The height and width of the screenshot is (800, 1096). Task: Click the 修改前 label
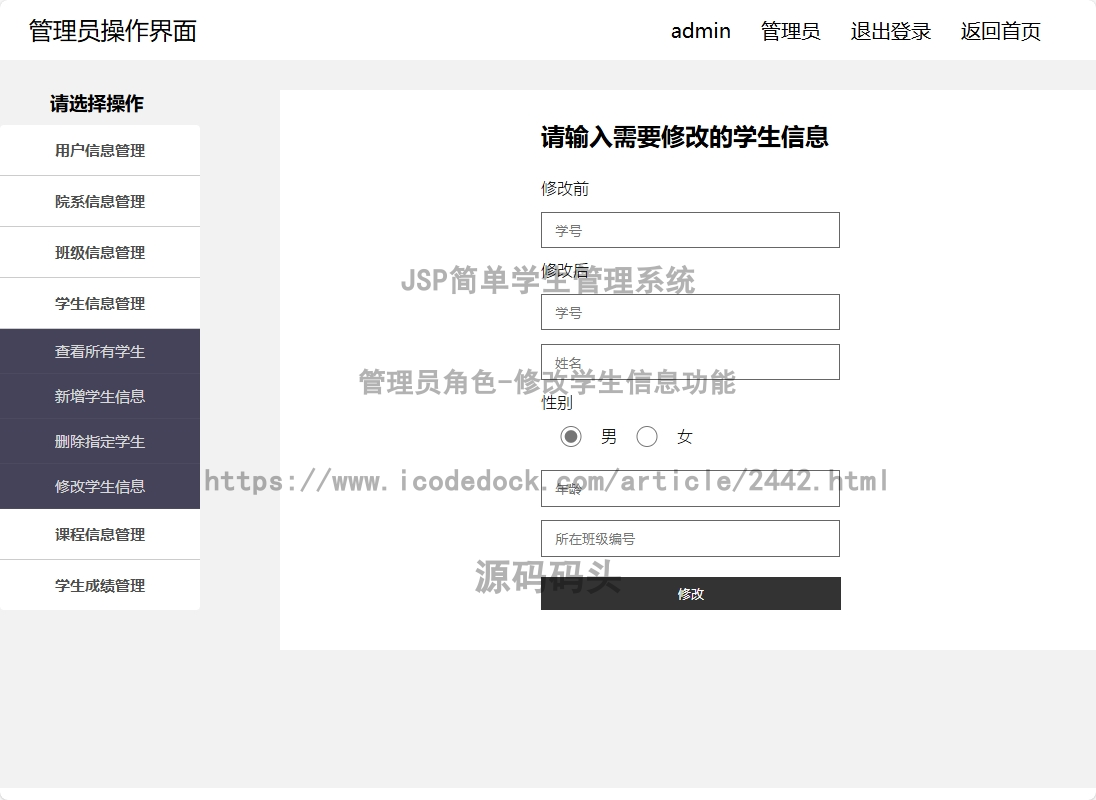565,189
